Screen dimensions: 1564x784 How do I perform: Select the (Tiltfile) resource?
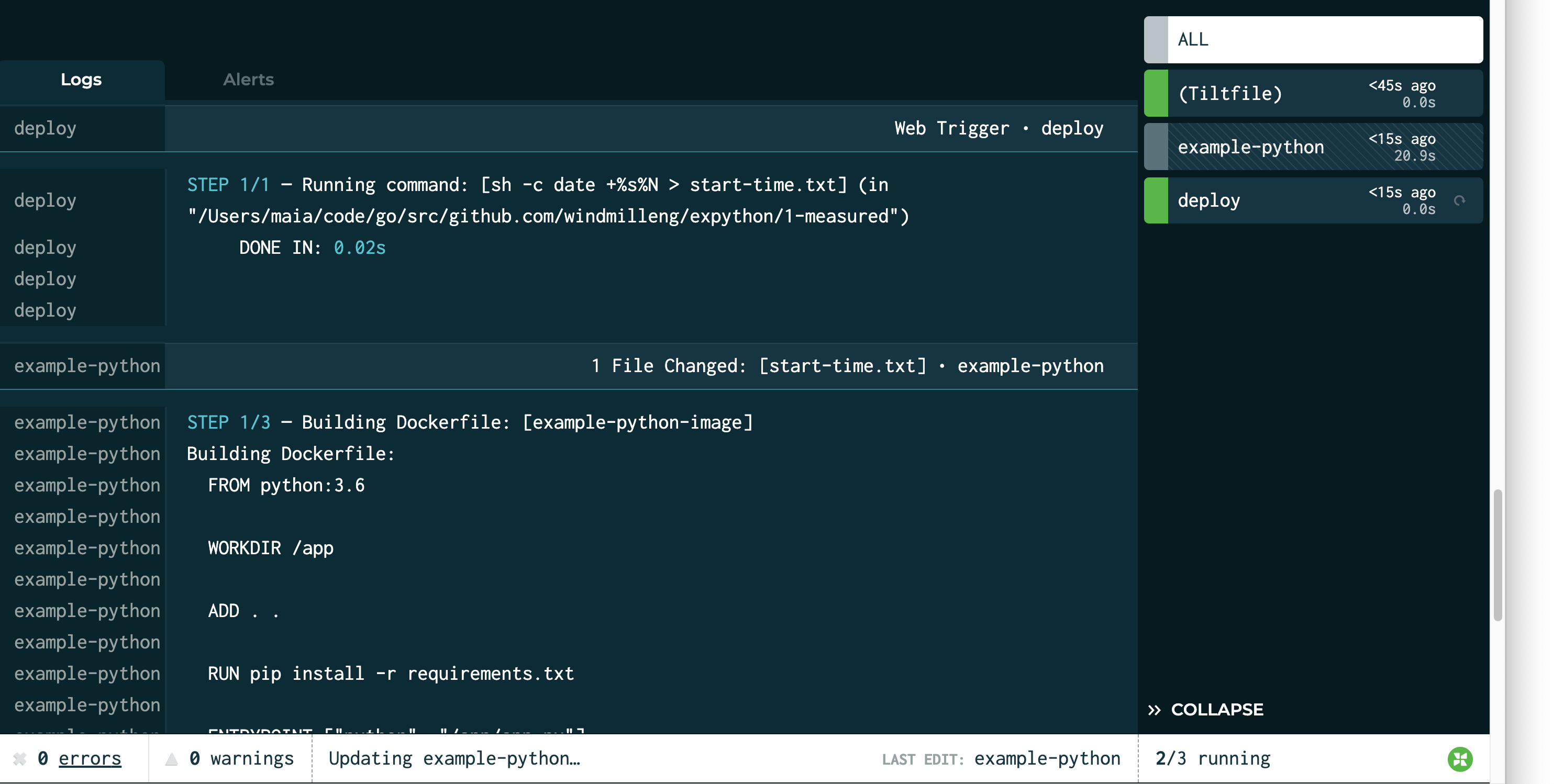click(1313, 93)
